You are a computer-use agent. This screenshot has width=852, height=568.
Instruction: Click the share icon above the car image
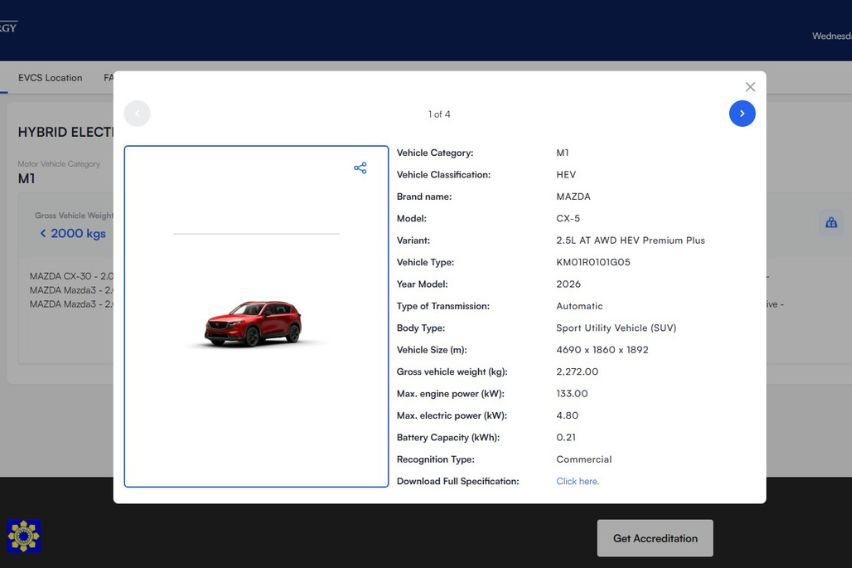point(360,168)
